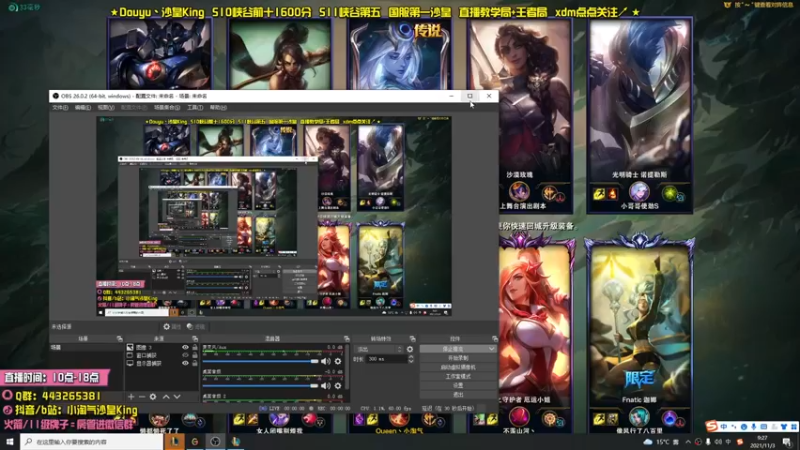Toggle visibility of window capture source
This screenshot has height=450, width=800.
coord(185,355)
